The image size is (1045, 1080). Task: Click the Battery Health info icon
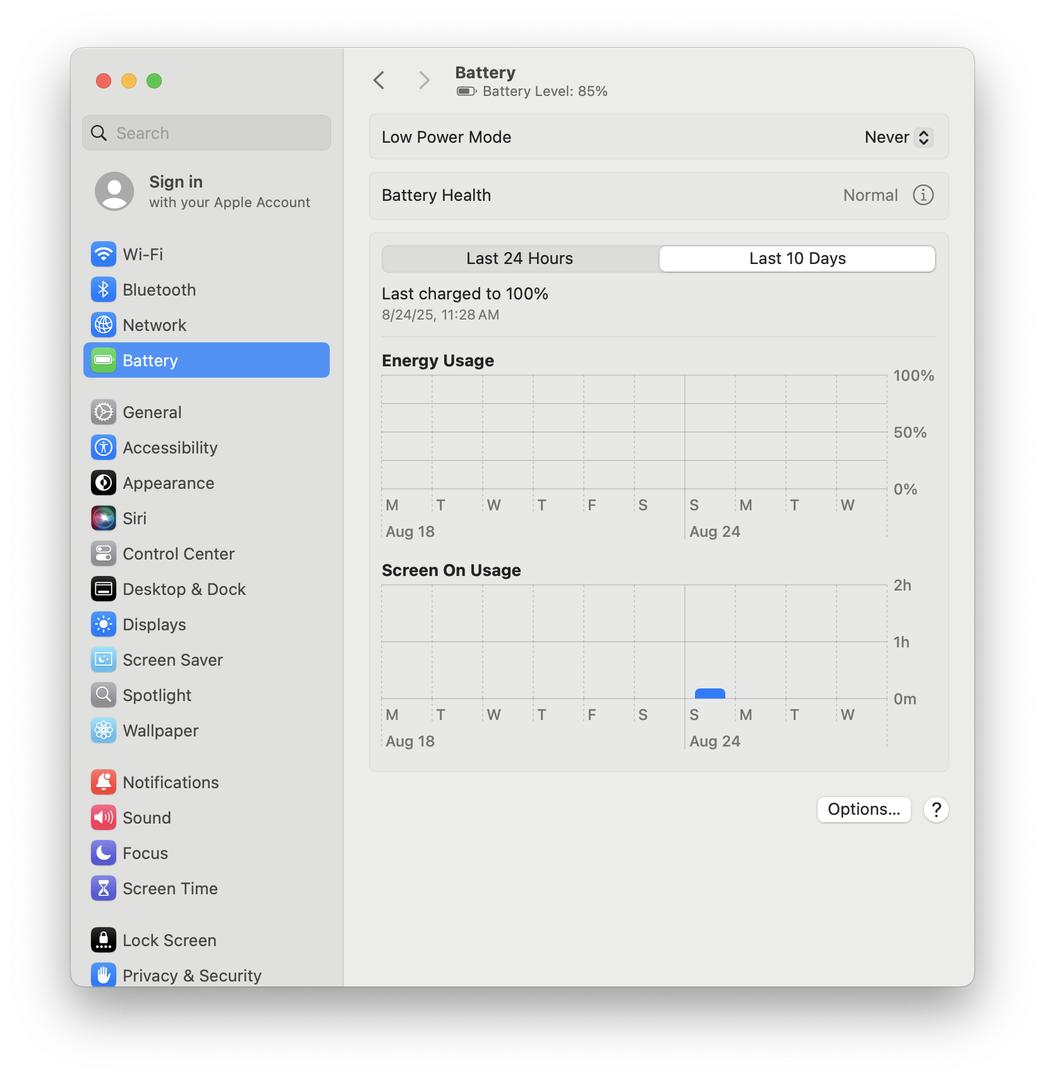click(923, 195)
